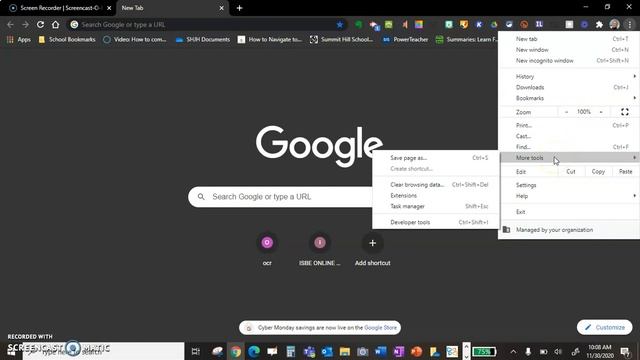The height and width of the screenshot is (360, 640).
Task: Expand the Bookmarks submenu
Action: (x=569, y=98)
